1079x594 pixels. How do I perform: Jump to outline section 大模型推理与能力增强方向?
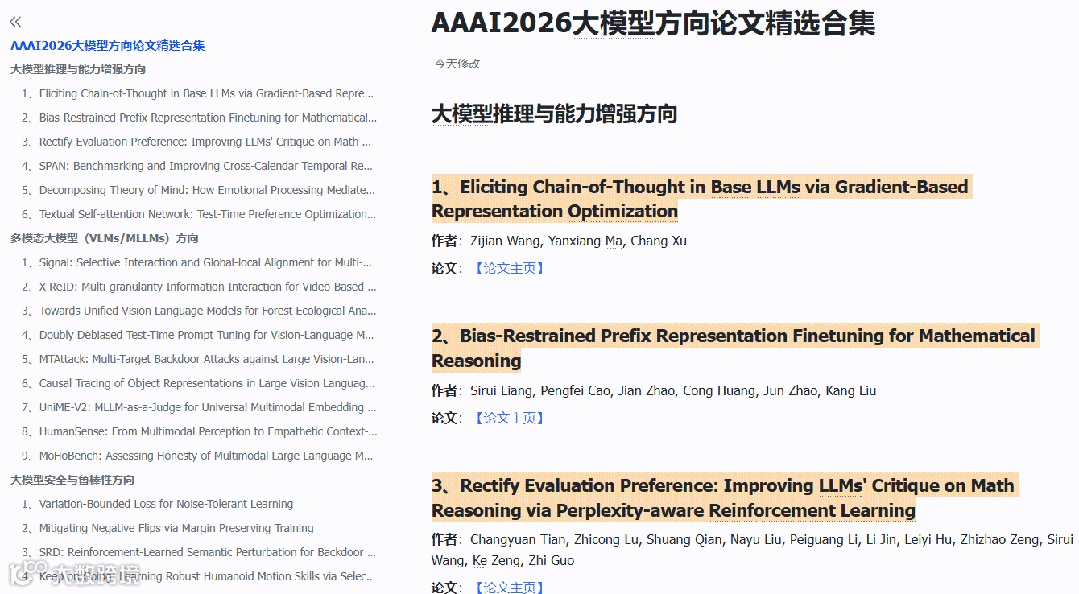pos(78,69)
